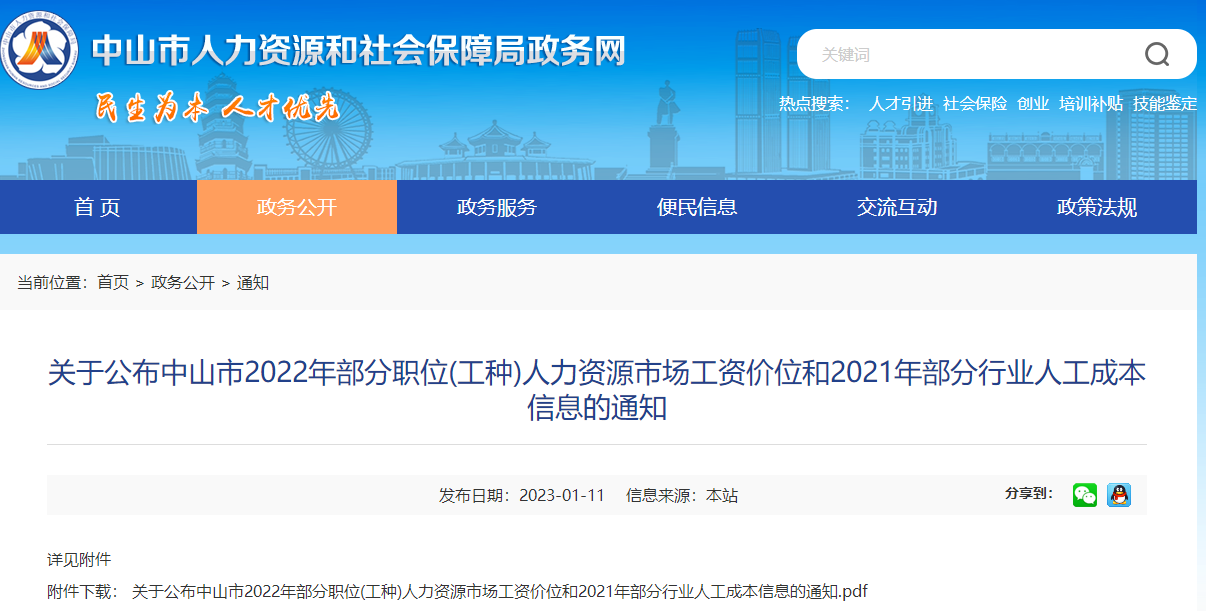This screenshot has width=1206, height=611.
Task: Open the 便民信息 menu item
Action: pyautogui.click(x=697, y=207)
